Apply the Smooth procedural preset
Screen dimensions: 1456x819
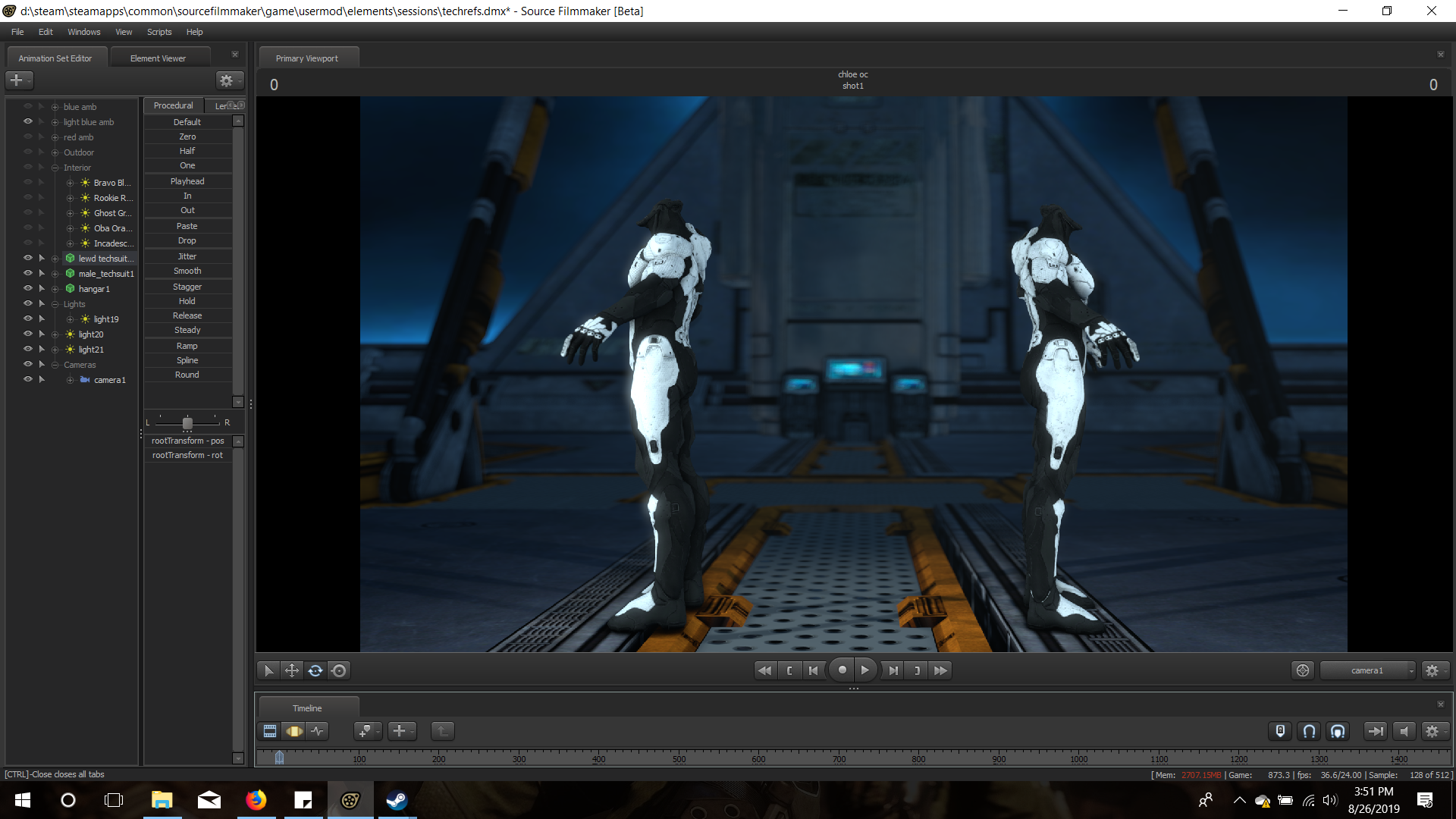point(187,271)
